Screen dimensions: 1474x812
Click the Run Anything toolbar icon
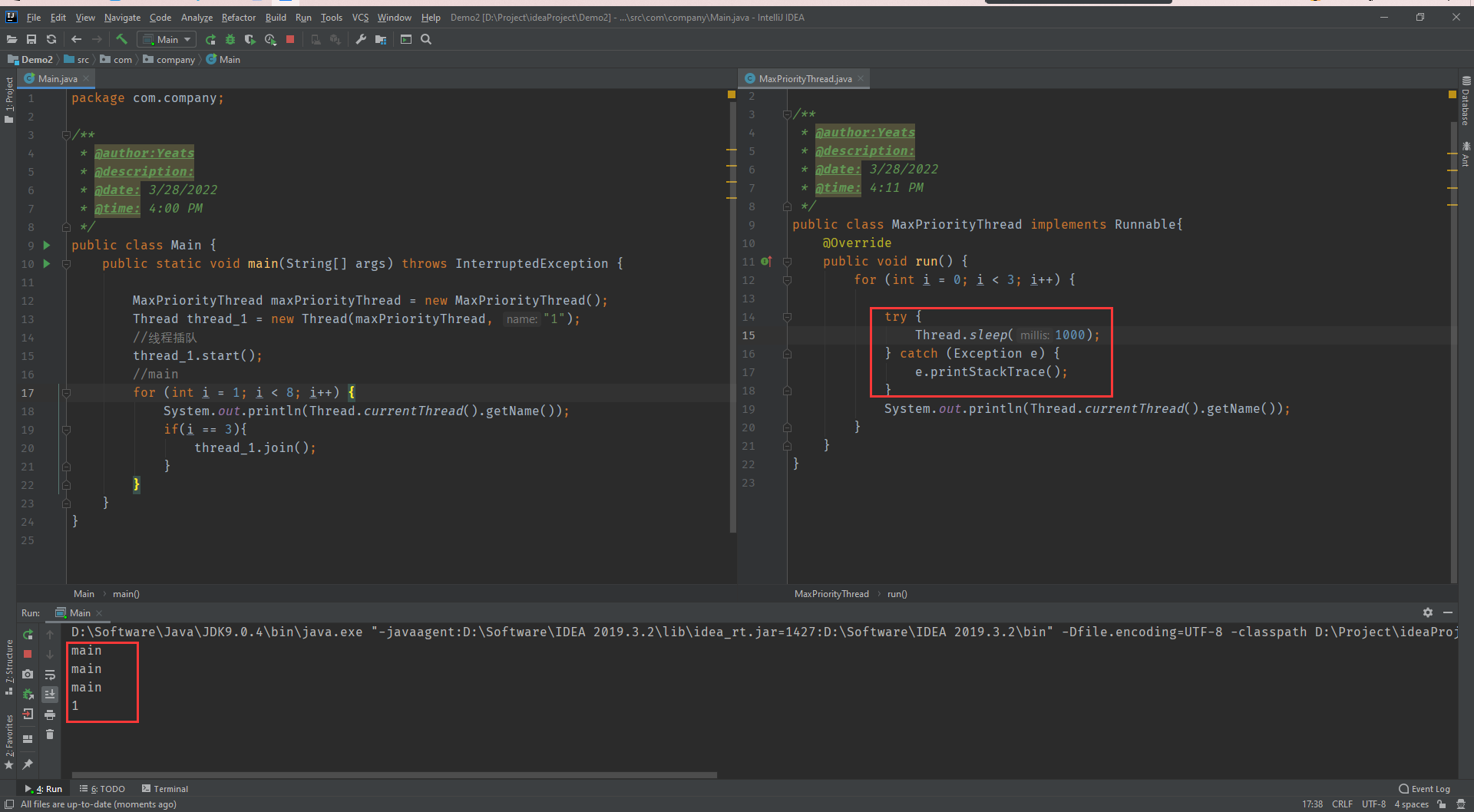click(406, 39)
